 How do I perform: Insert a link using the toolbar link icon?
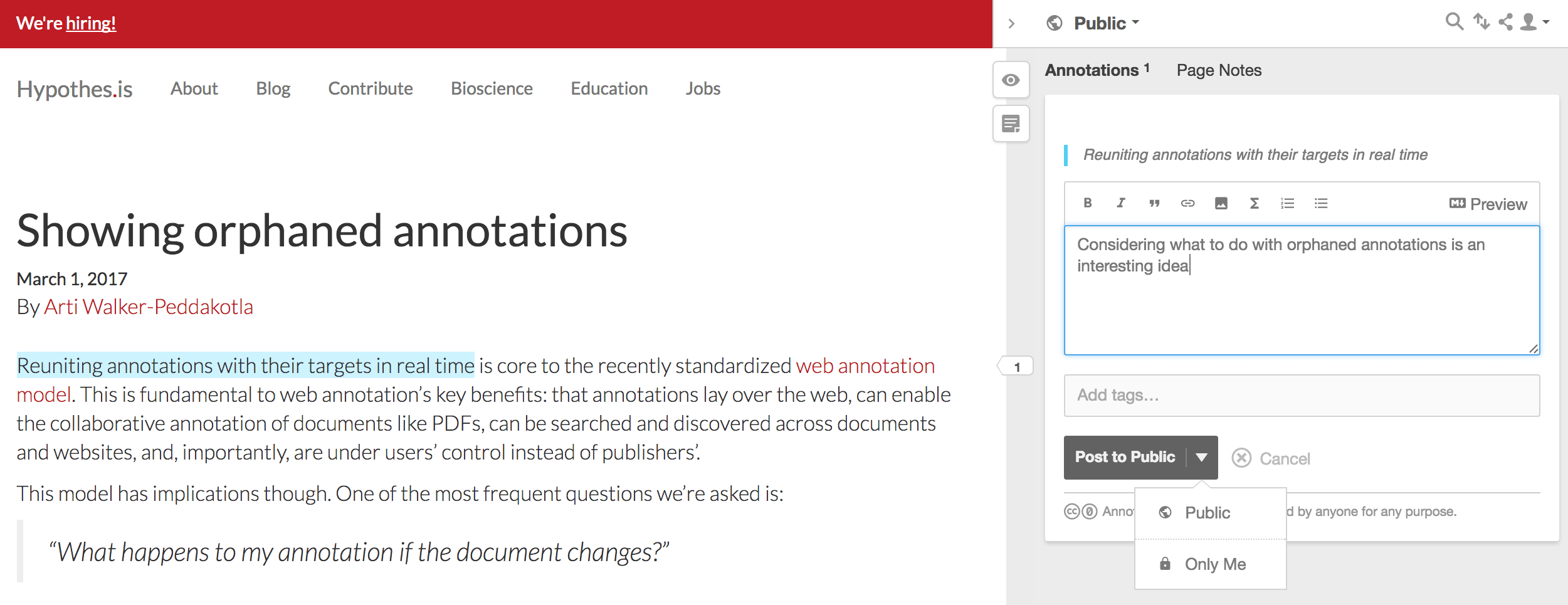[x=1187, y=203]
